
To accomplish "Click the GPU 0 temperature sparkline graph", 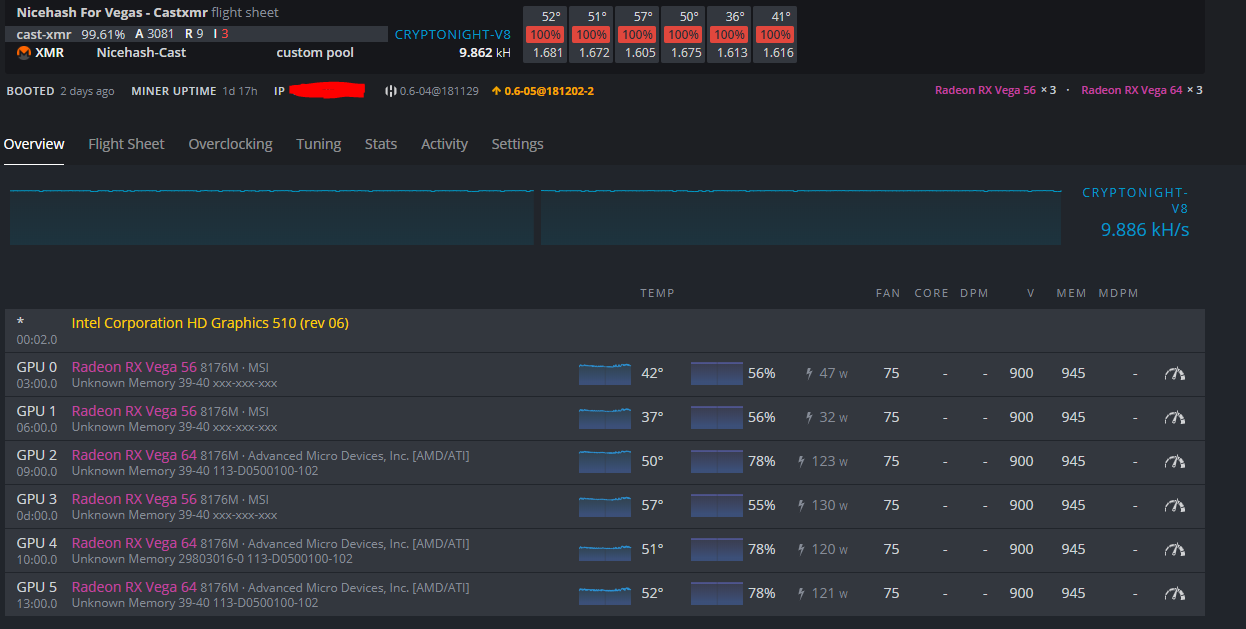I will (x=605, y=374).
